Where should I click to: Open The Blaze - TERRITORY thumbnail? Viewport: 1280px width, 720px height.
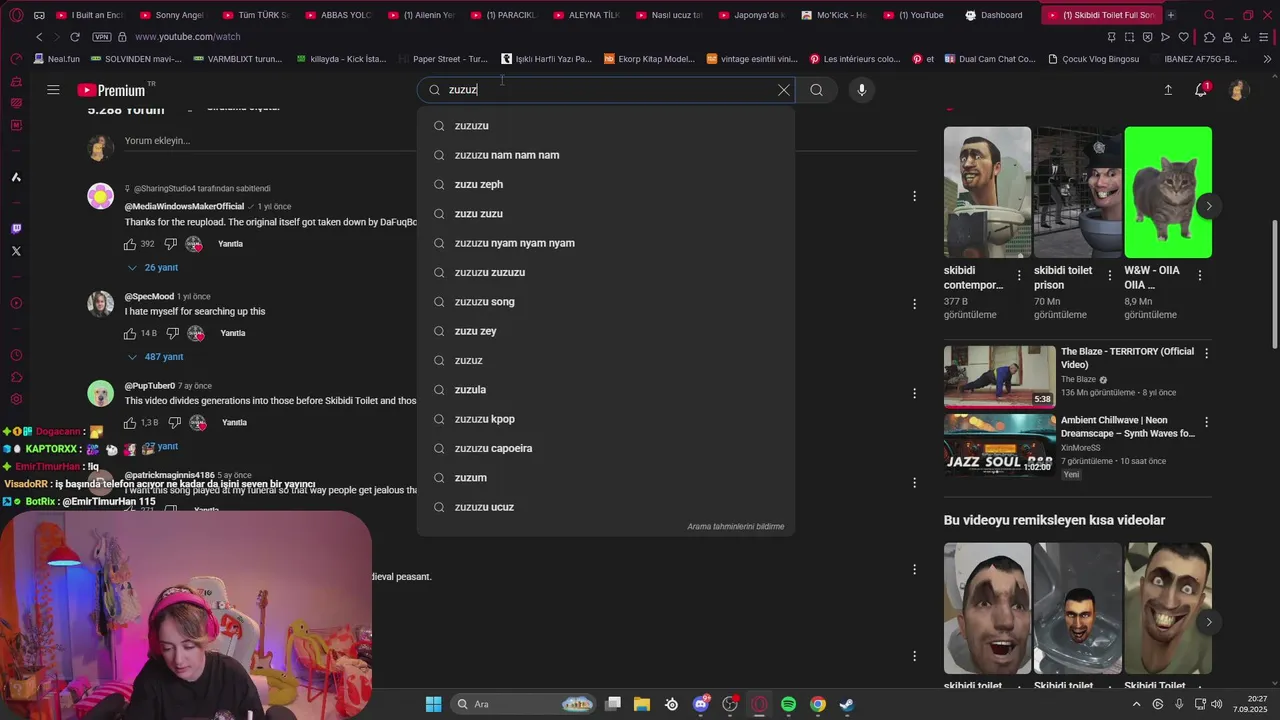(1000, 377)
